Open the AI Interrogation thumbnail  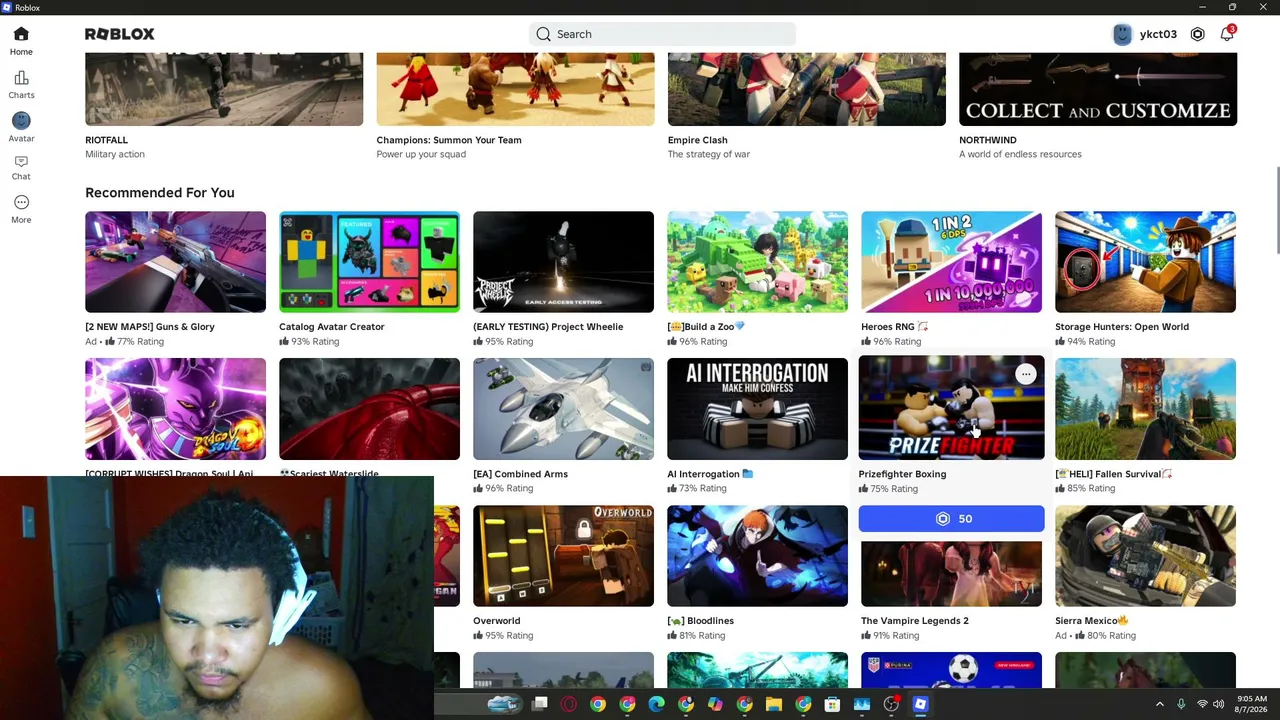pos(757,409)
